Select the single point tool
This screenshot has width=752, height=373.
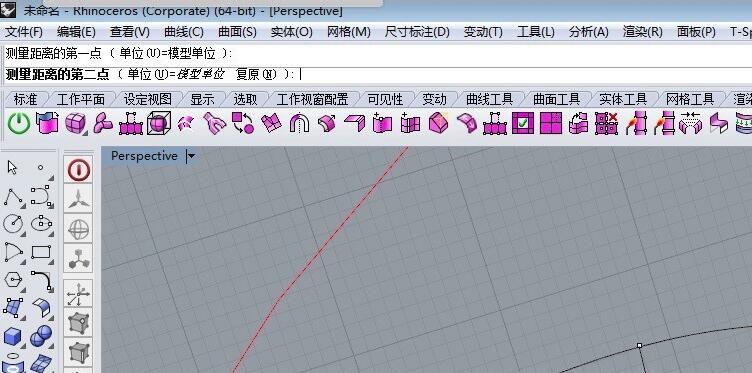(x=41, y=168)
